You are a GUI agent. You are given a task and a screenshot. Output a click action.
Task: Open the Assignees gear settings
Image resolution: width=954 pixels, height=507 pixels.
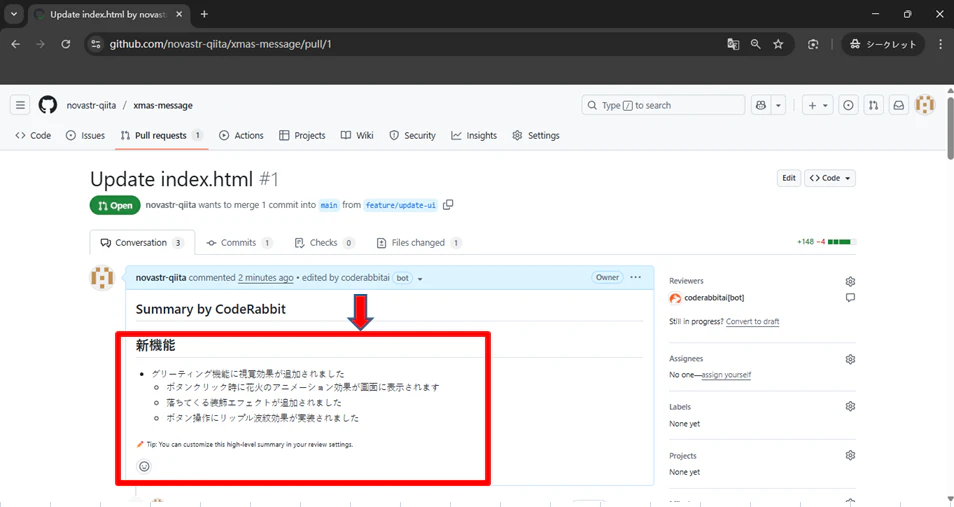pyautogui.click(x=850, y=359)
